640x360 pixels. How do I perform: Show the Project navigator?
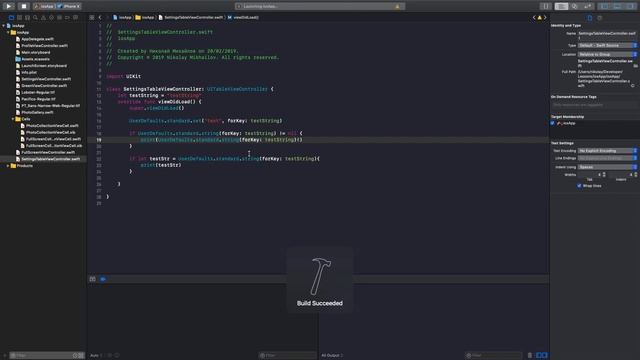[11, 18]
